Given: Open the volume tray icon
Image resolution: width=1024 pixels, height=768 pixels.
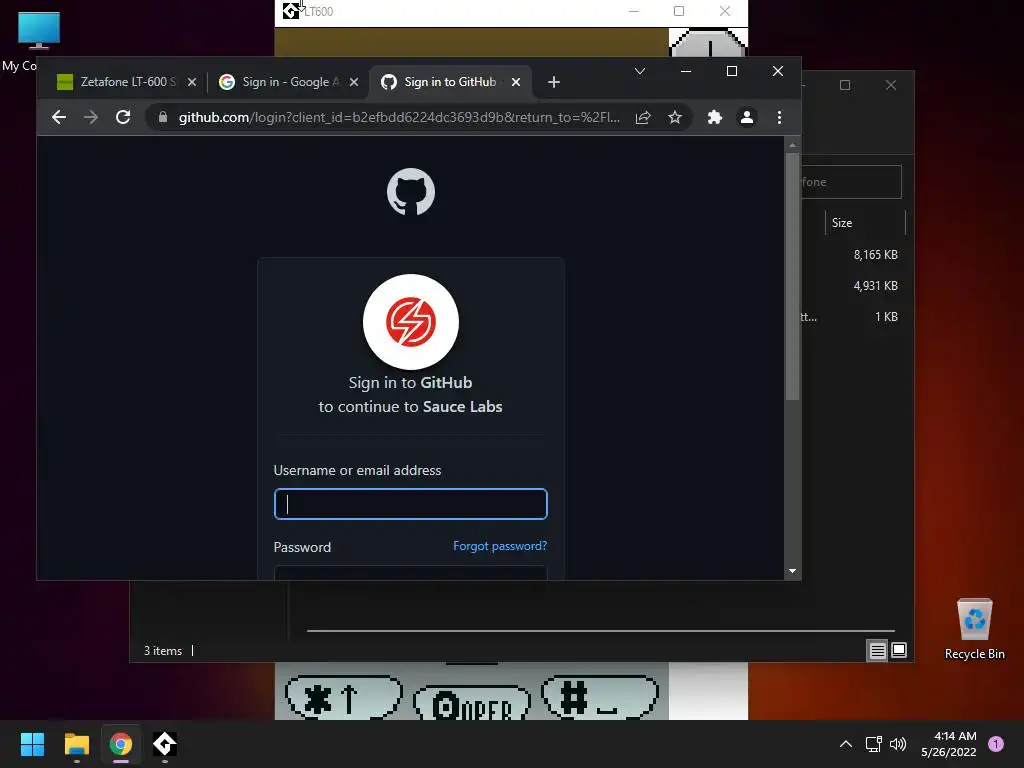Looking at the screenshot, I should (898, 744).
